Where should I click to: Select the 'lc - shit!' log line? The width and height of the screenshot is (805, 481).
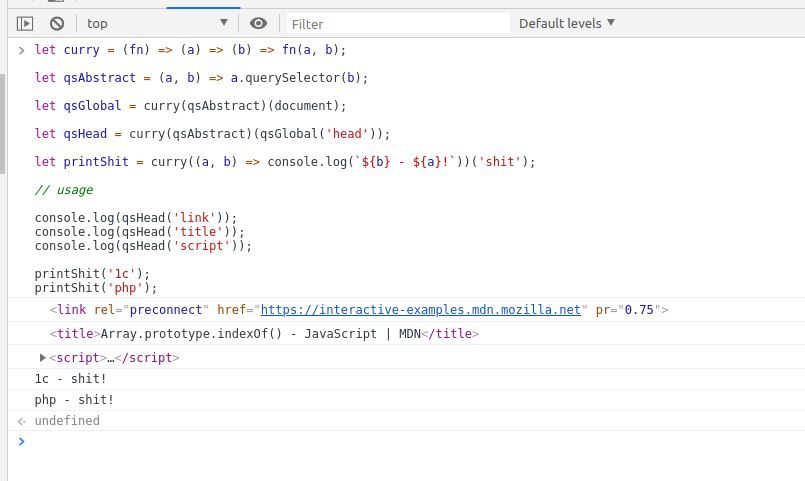[x=70, y=379]
